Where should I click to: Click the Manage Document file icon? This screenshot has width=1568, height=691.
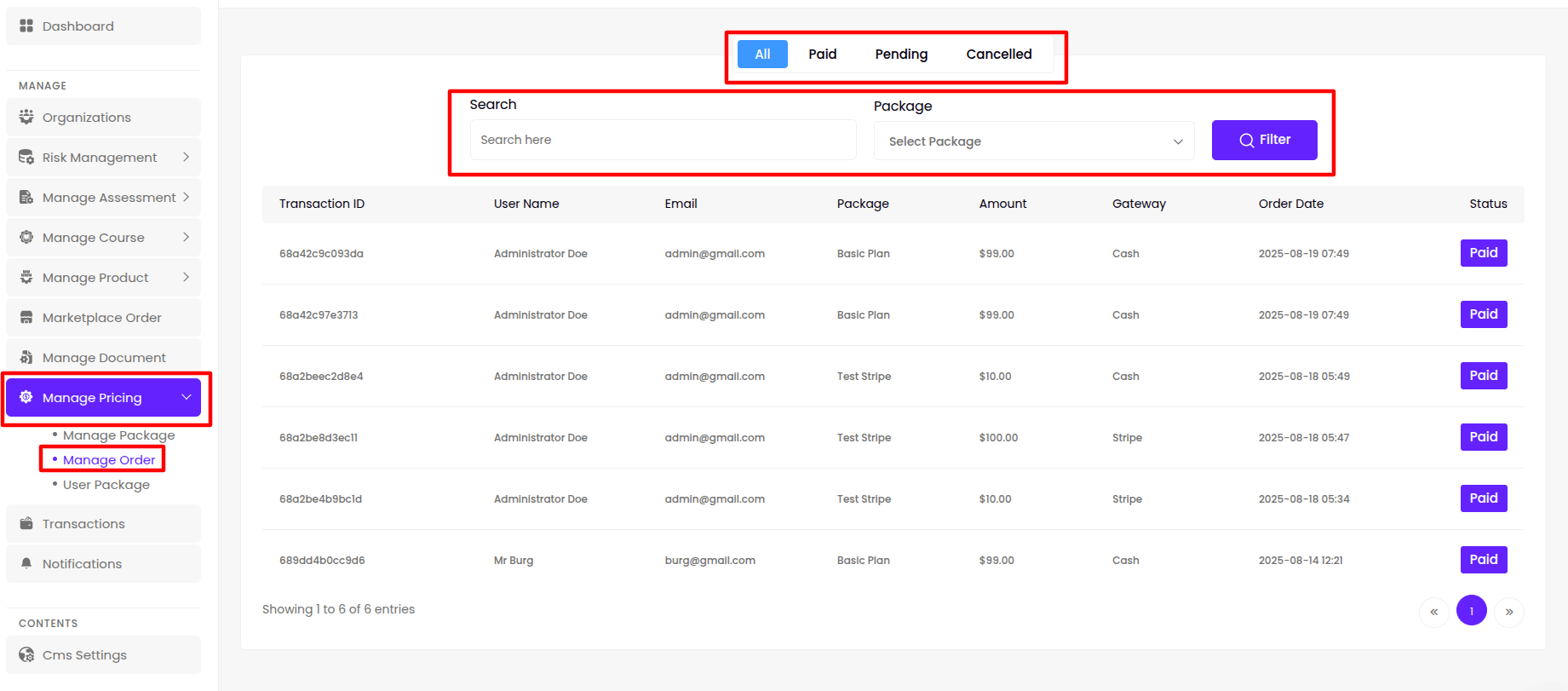coord(26,357)
